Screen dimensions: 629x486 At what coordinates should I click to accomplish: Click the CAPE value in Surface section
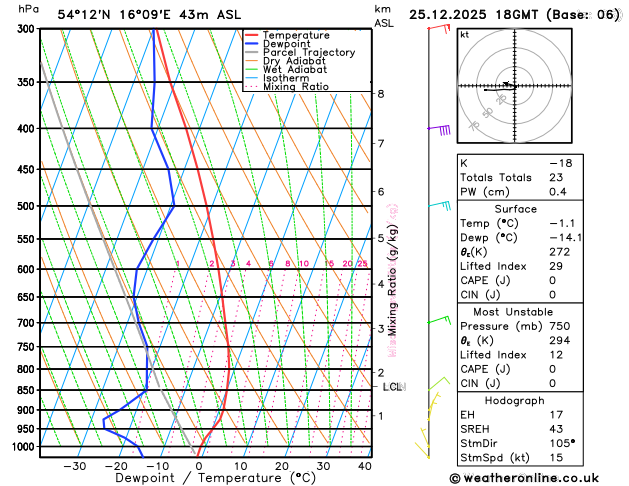point(553,280)
